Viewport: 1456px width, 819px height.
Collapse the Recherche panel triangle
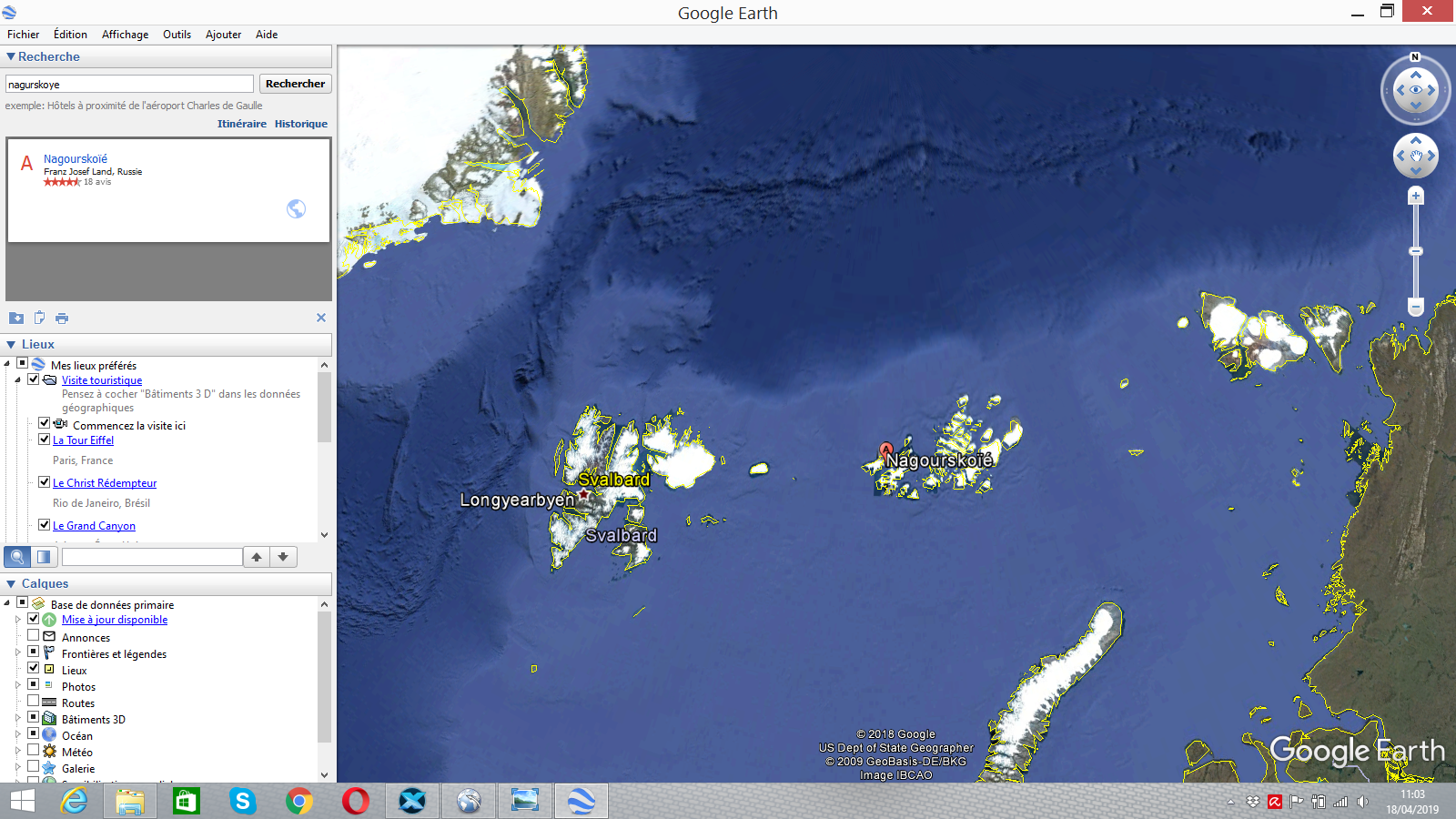[x=11, y=56]
